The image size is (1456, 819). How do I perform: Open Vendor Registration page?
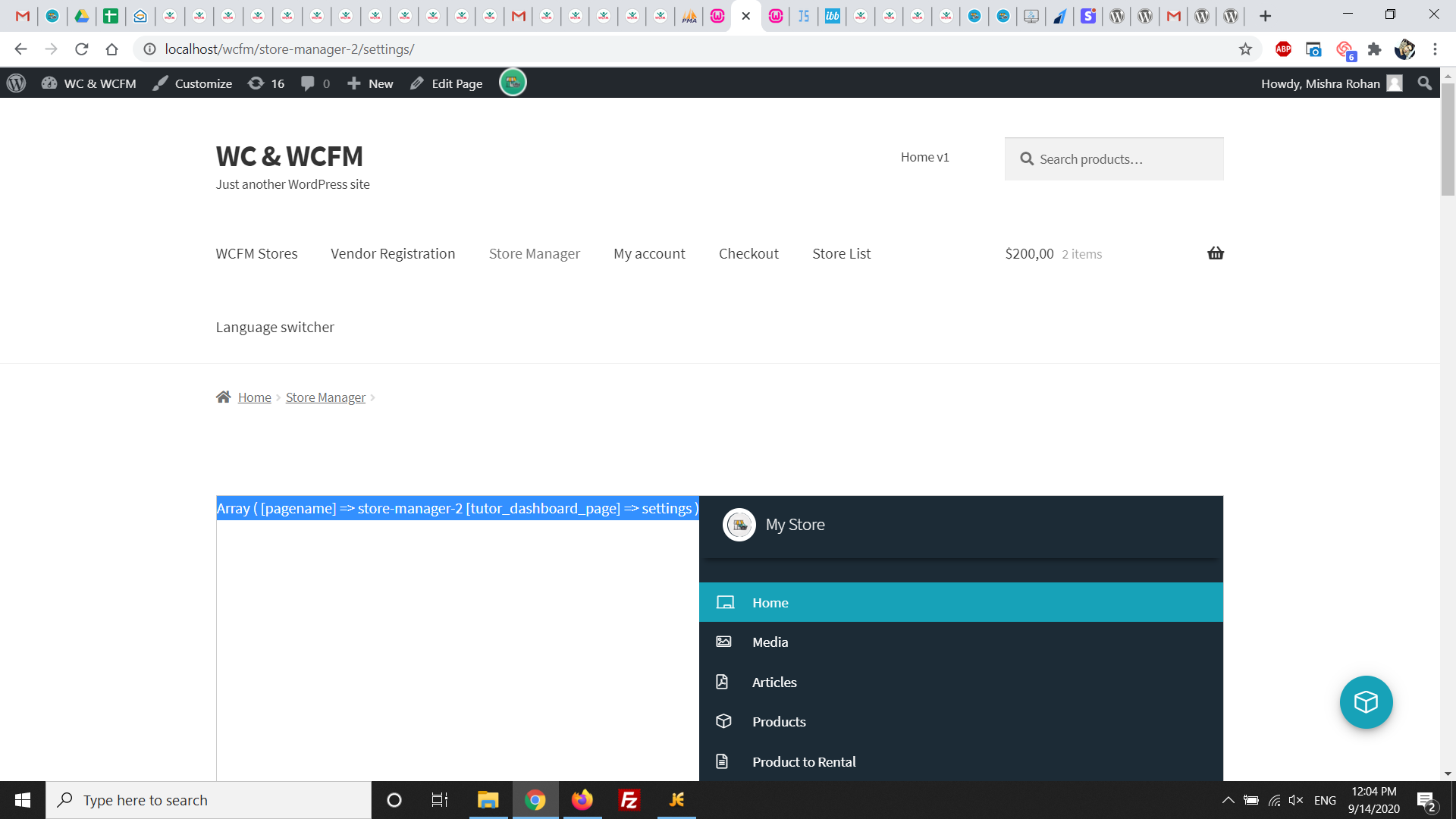tap(393, 253)
